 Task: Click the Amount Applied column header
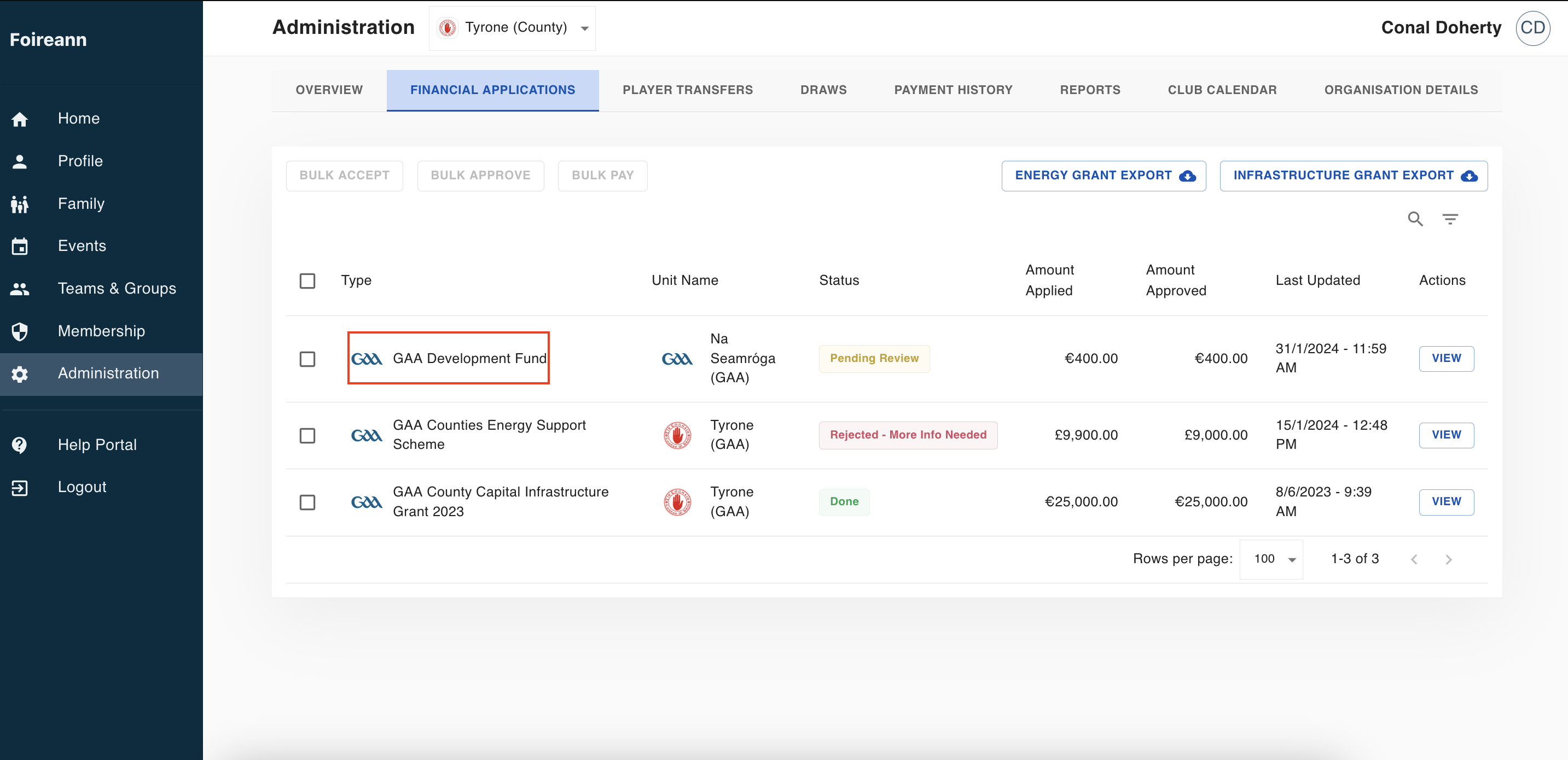(1049, 280)
